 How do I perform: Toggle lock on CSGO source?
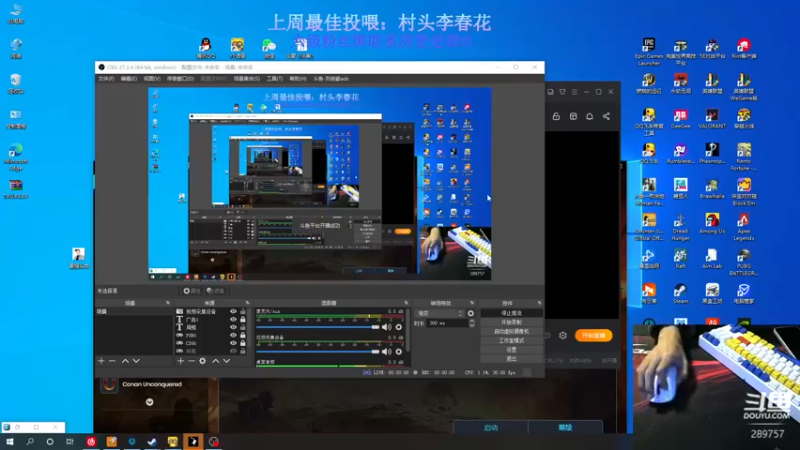(x=243, y=343)
